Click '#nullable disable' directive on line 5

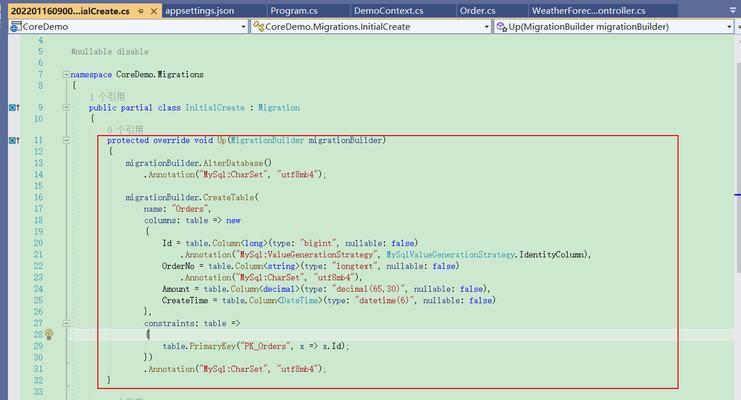coord(110,52)
